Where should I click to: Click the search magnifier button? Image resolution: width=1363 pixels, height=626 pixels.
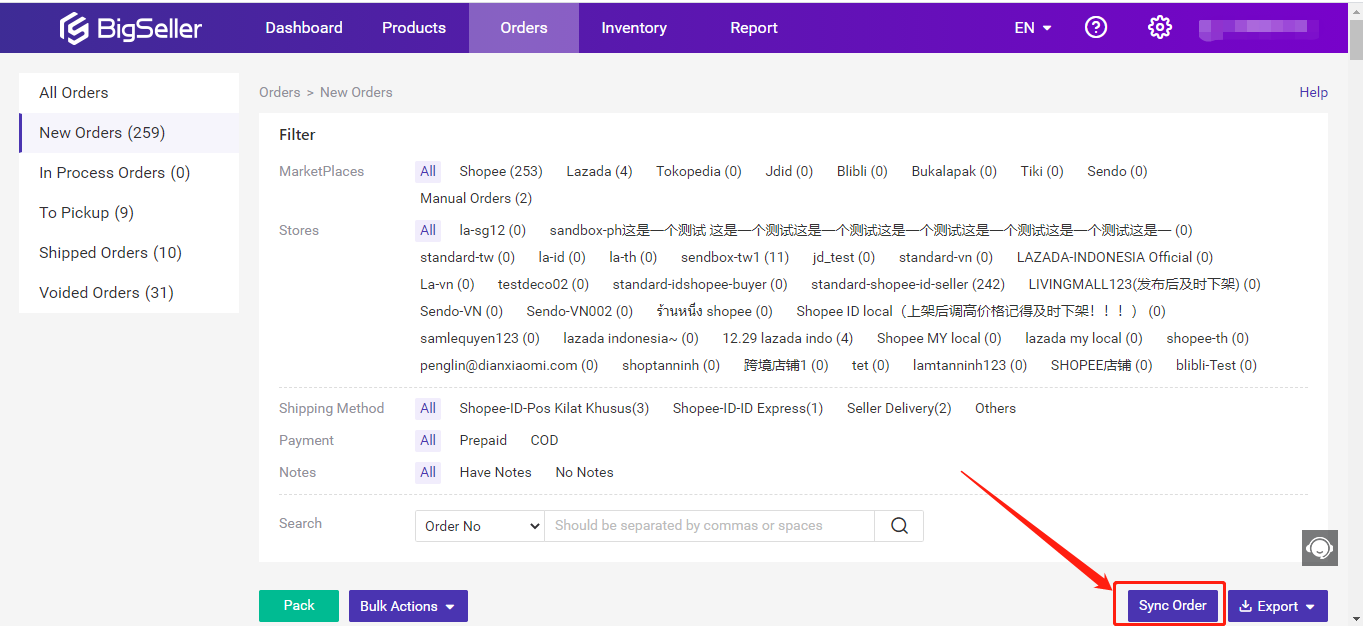[899, 526]
